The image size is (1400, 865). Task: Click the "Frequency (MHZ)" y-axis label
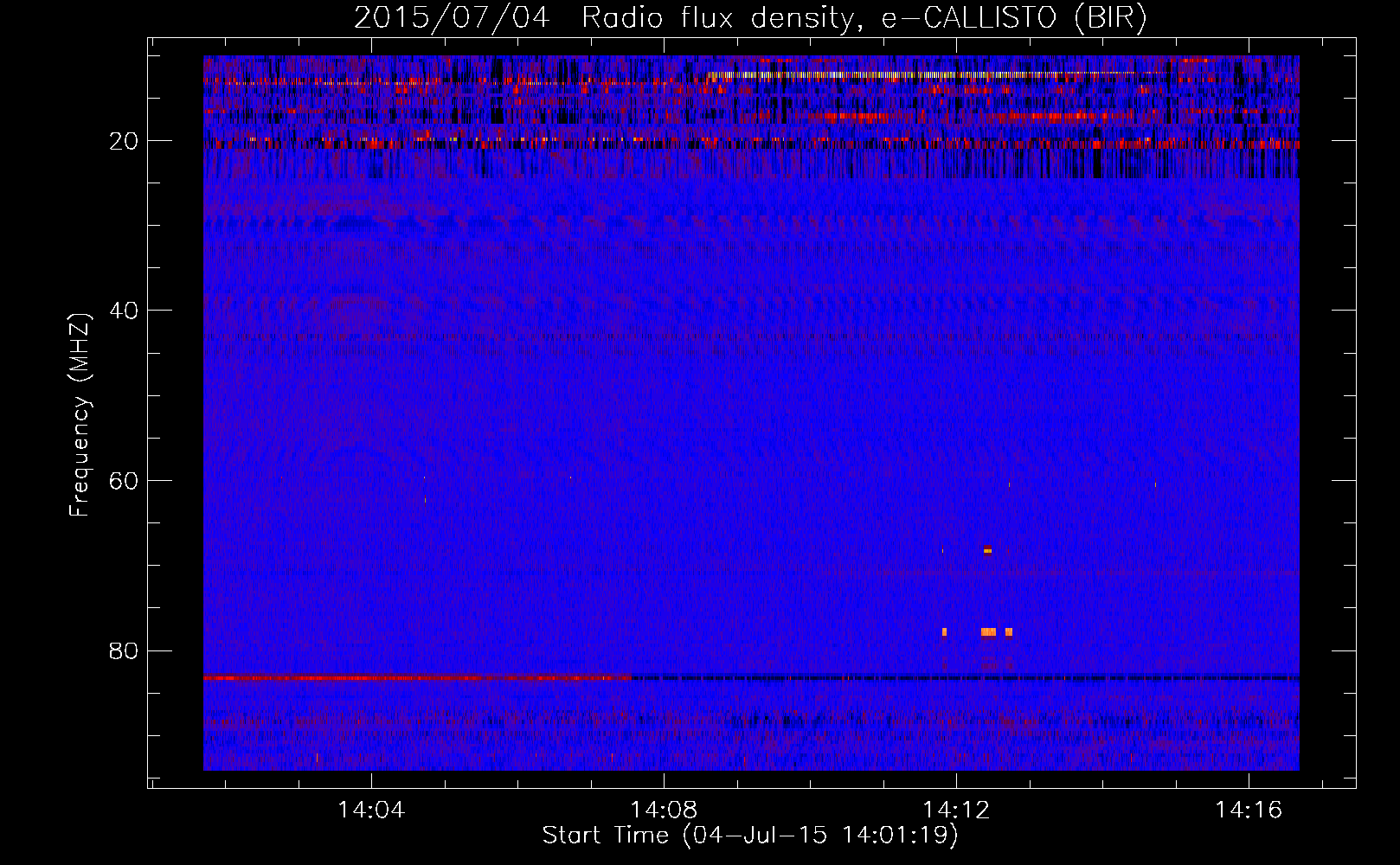[80, 414]
